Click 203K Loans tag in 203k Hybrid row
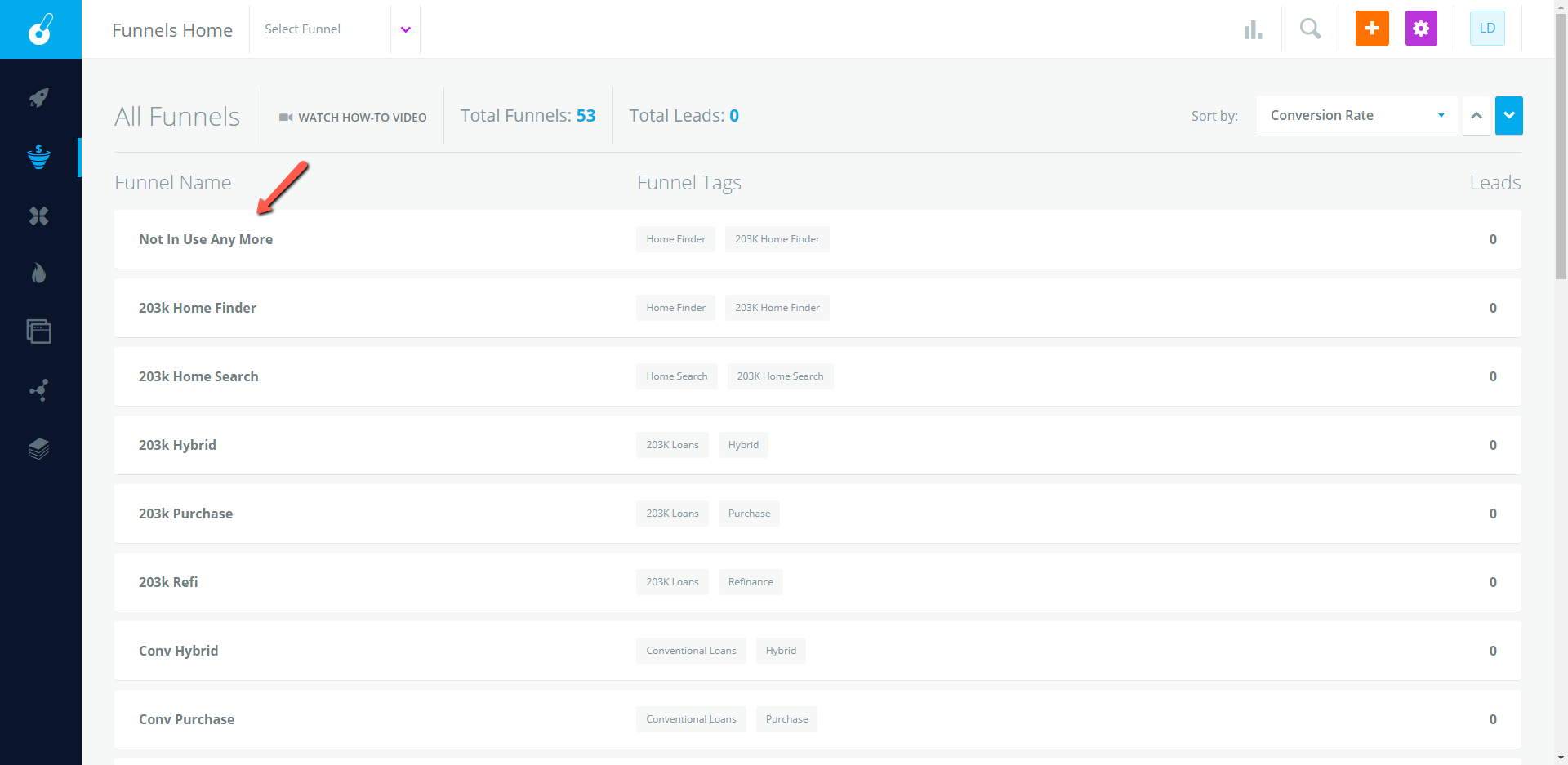This screenshot has width=1568, height=765. 672,445
